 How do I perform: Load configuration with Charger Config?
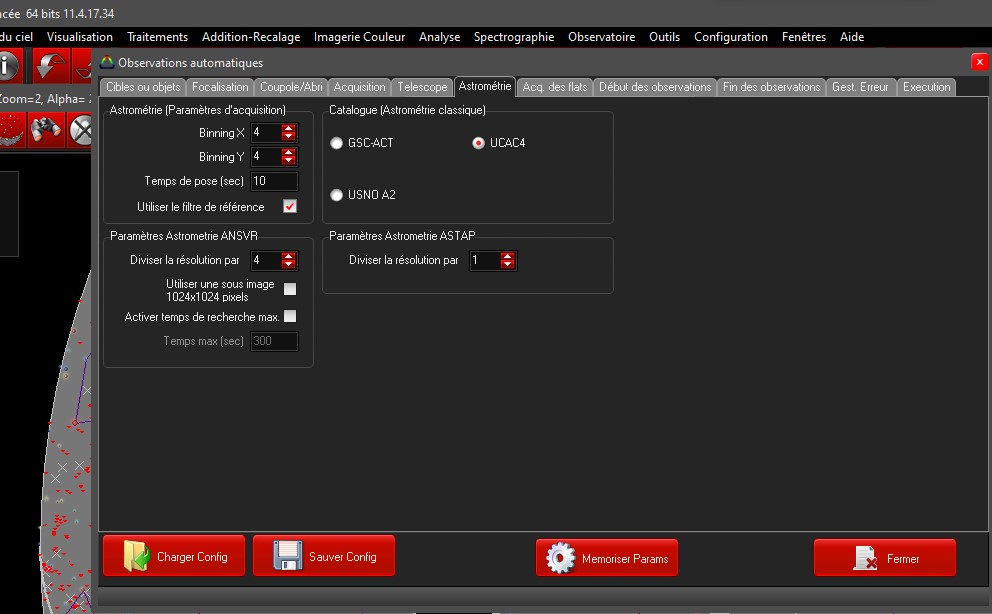click(176, 557)
